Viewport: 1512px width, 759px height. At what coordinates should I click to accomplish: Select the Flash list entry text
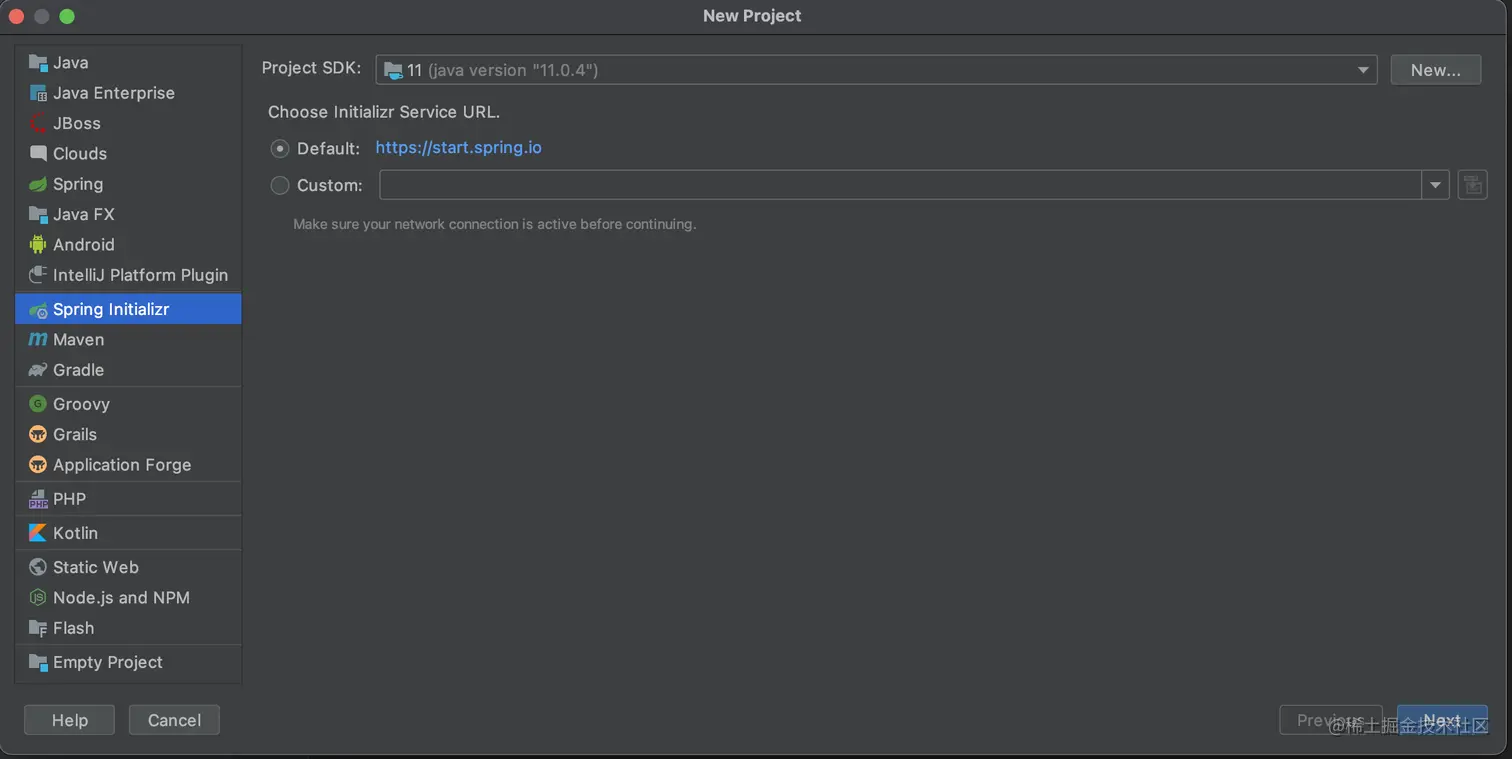tap(73, 628)
